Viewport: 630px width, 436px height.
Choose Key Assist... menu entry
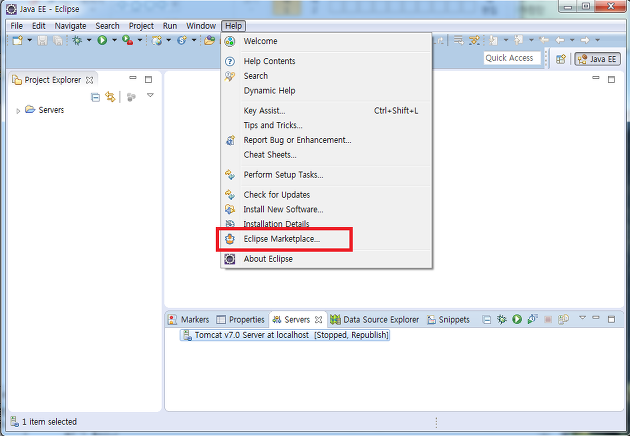pyautogui.click(x=326, y=111)
